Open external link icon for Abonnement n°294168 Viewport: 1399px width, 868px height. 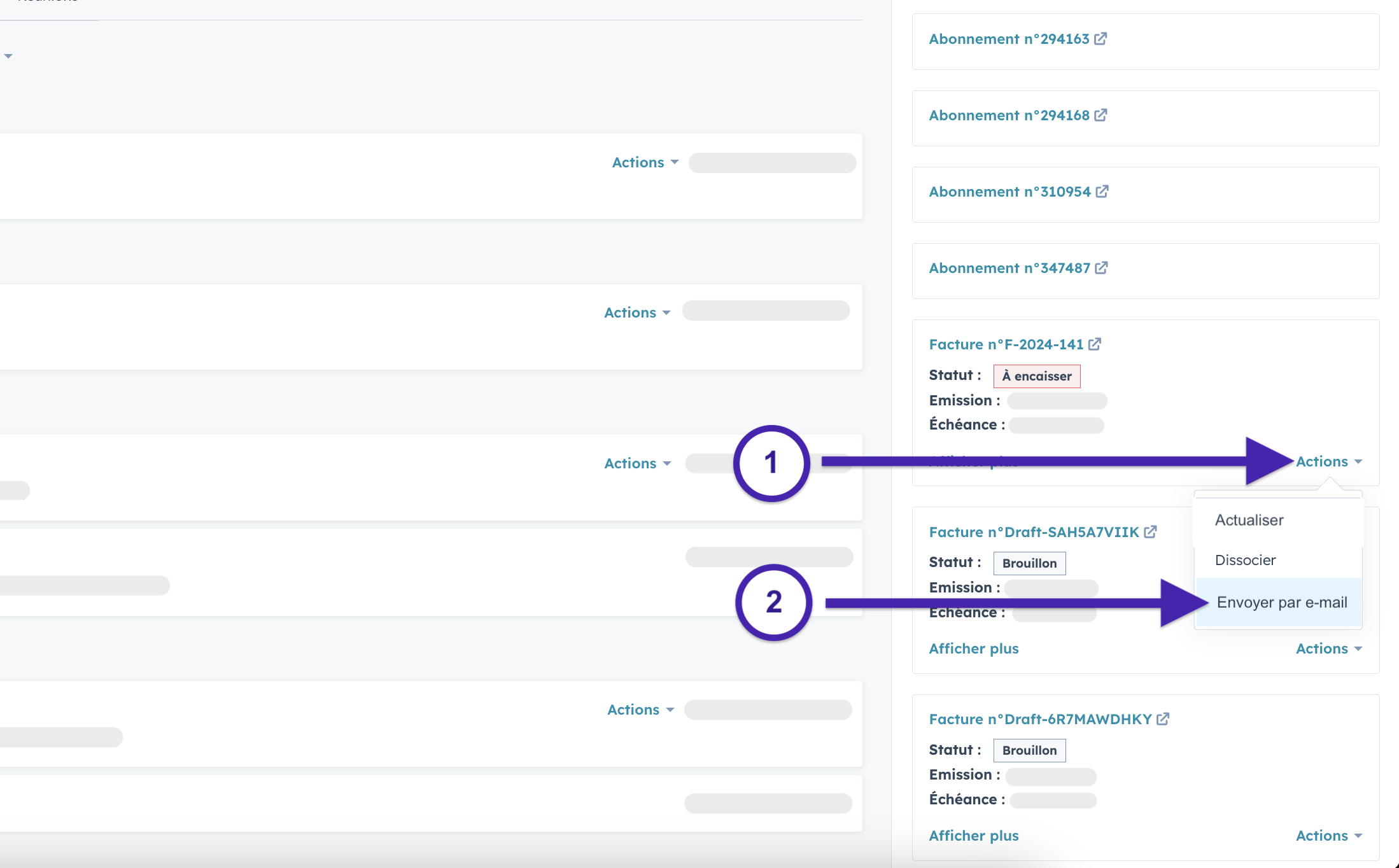click(x=1100, y=115)
